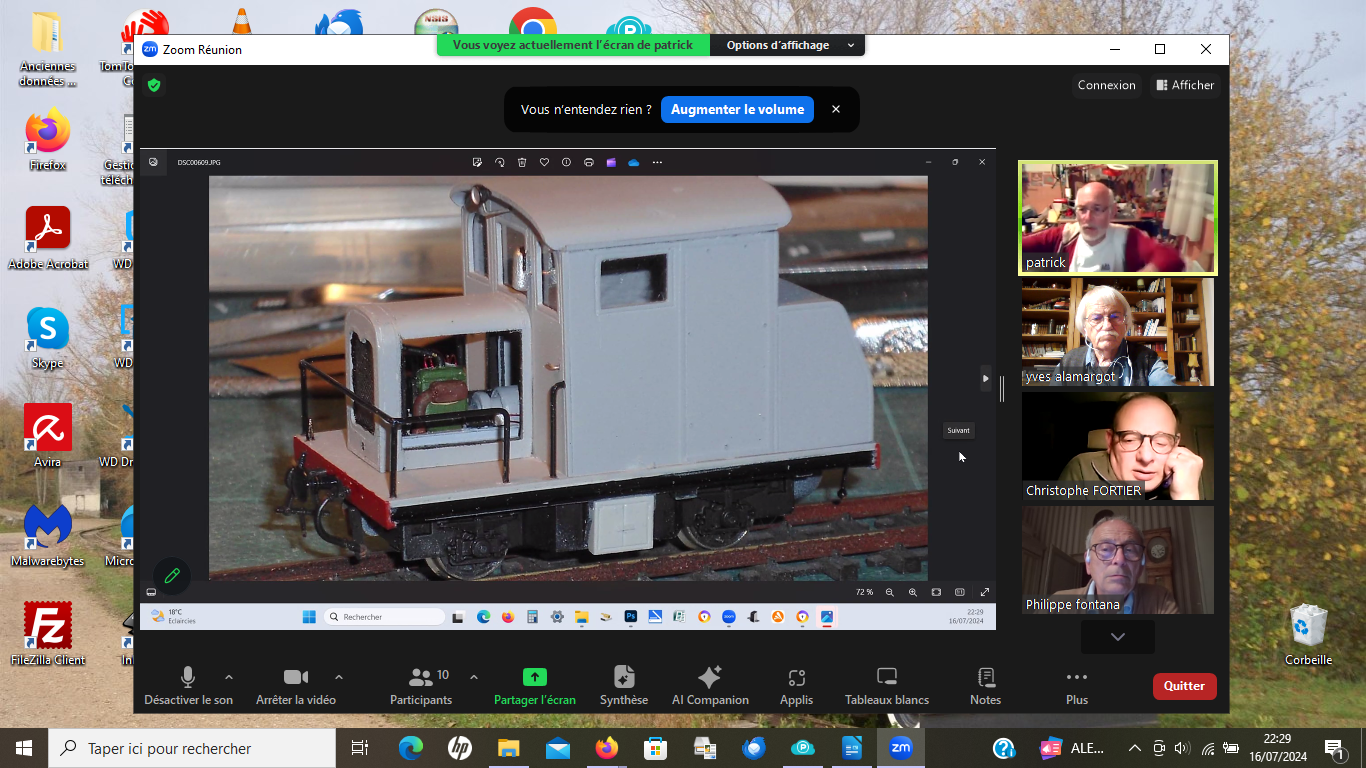Click the rotate icon in shared photo viewer

point(500,162)
